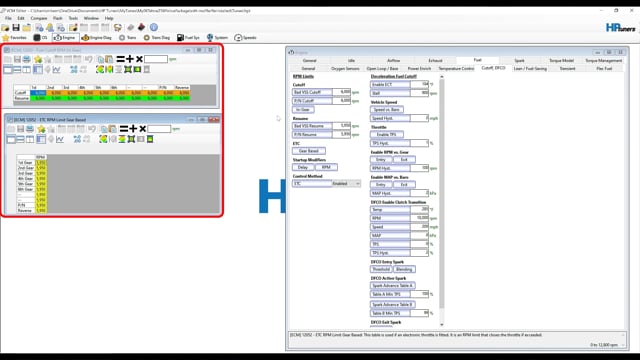This screenshot has width=640, height=360.
Task: Switch to the Idle tab
Action: [351, 60]
